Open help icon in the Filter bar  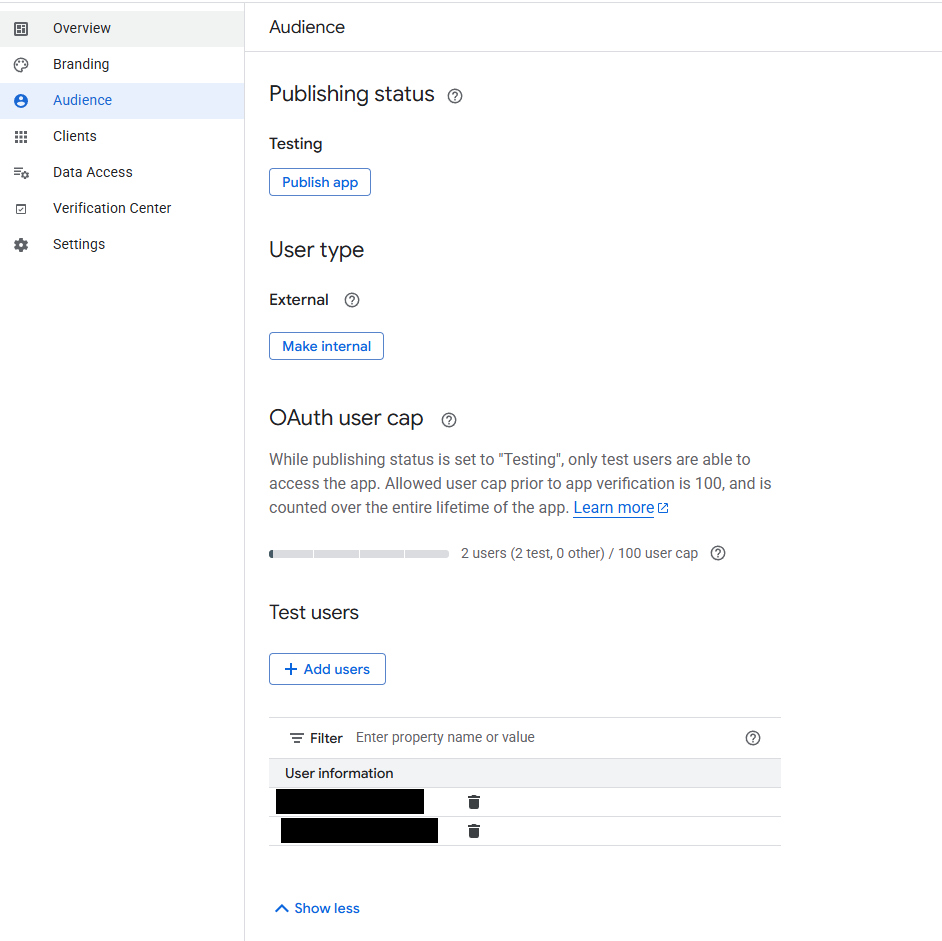coord(753,738)
